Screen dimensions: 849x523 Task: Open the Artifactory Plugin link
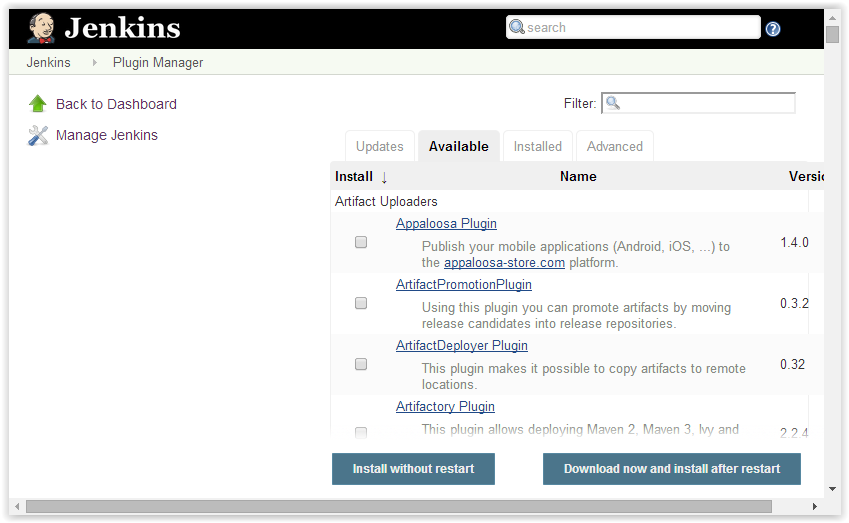click(x=445, y=406)
